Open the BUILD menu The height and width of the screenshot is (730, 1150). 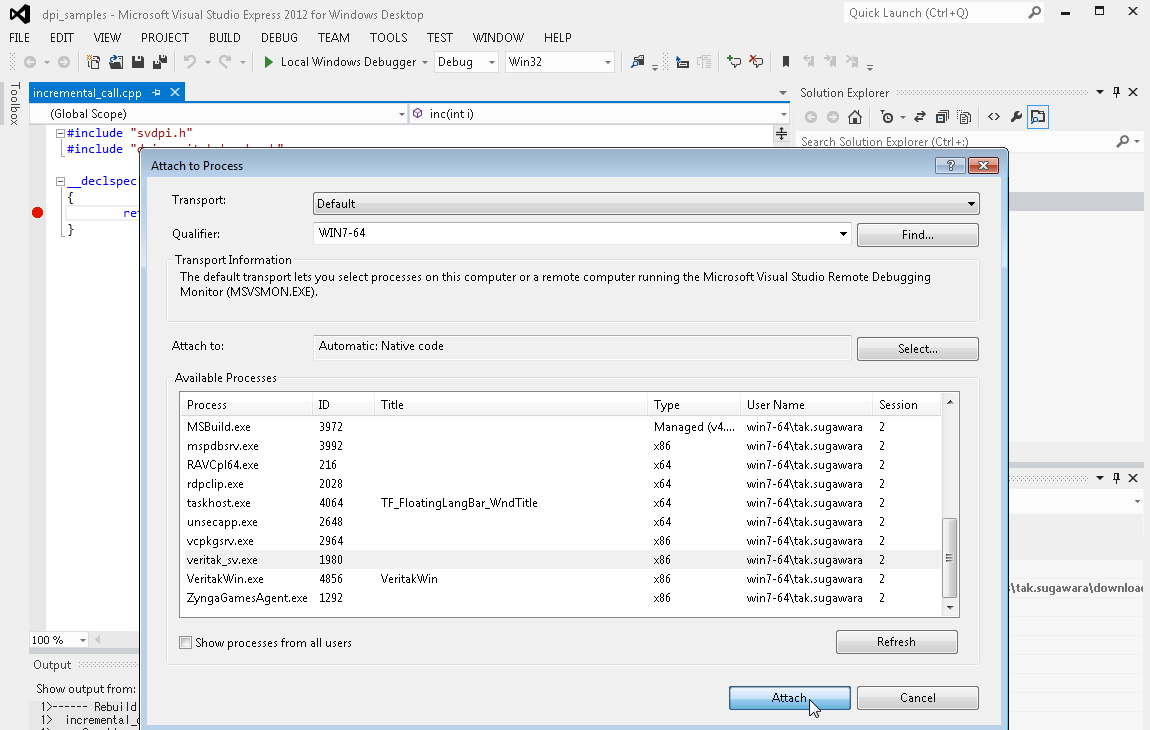point(224,37)
